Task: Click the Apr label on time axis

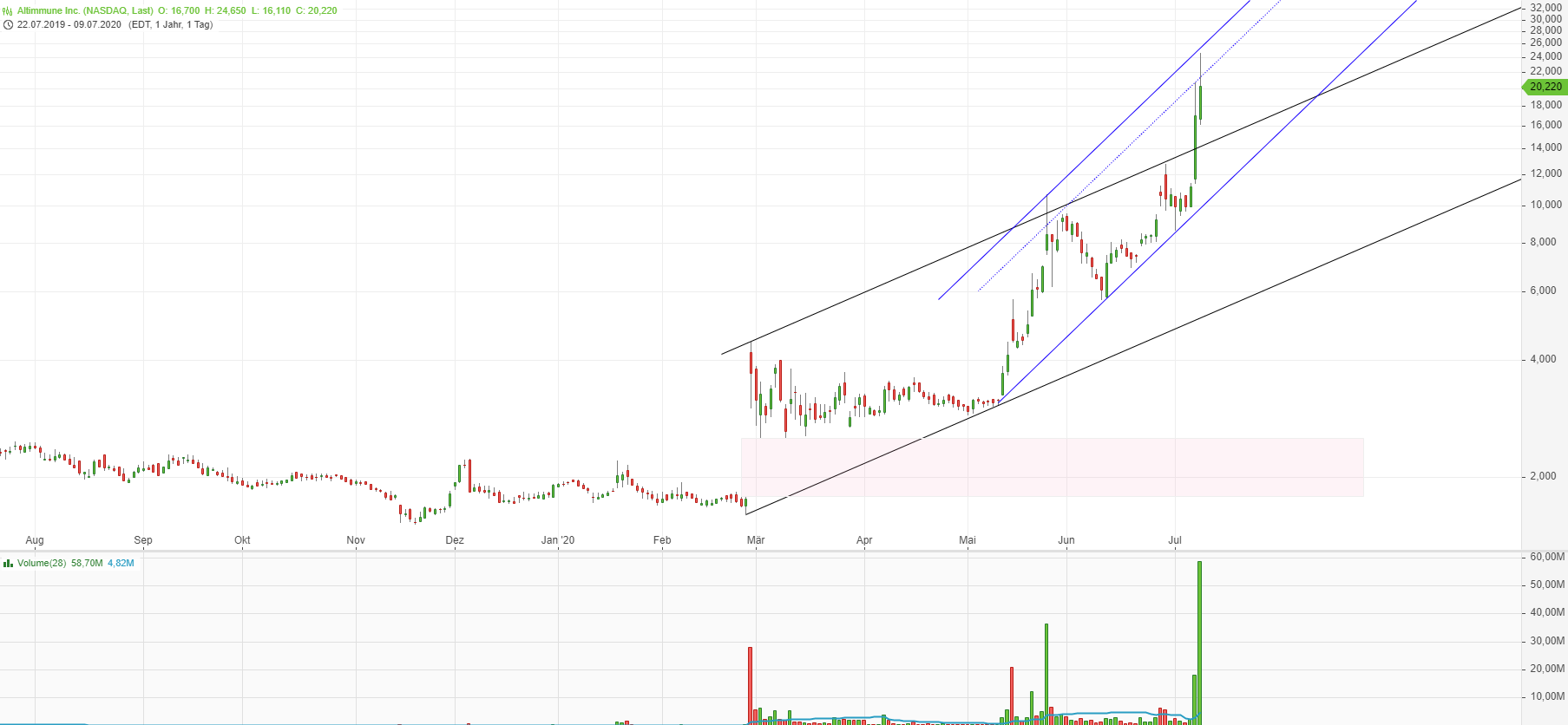Action: (864, 540)
